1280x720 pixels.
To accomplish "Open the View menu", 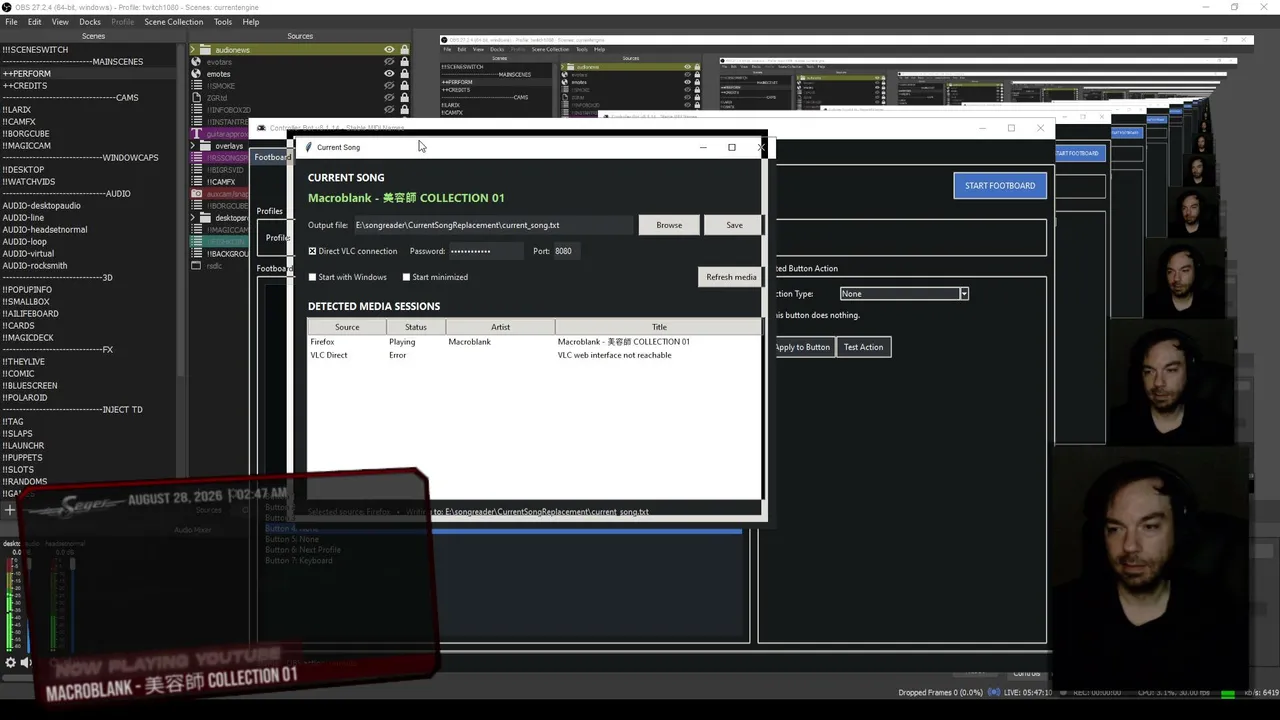I will tap(60, 22).
